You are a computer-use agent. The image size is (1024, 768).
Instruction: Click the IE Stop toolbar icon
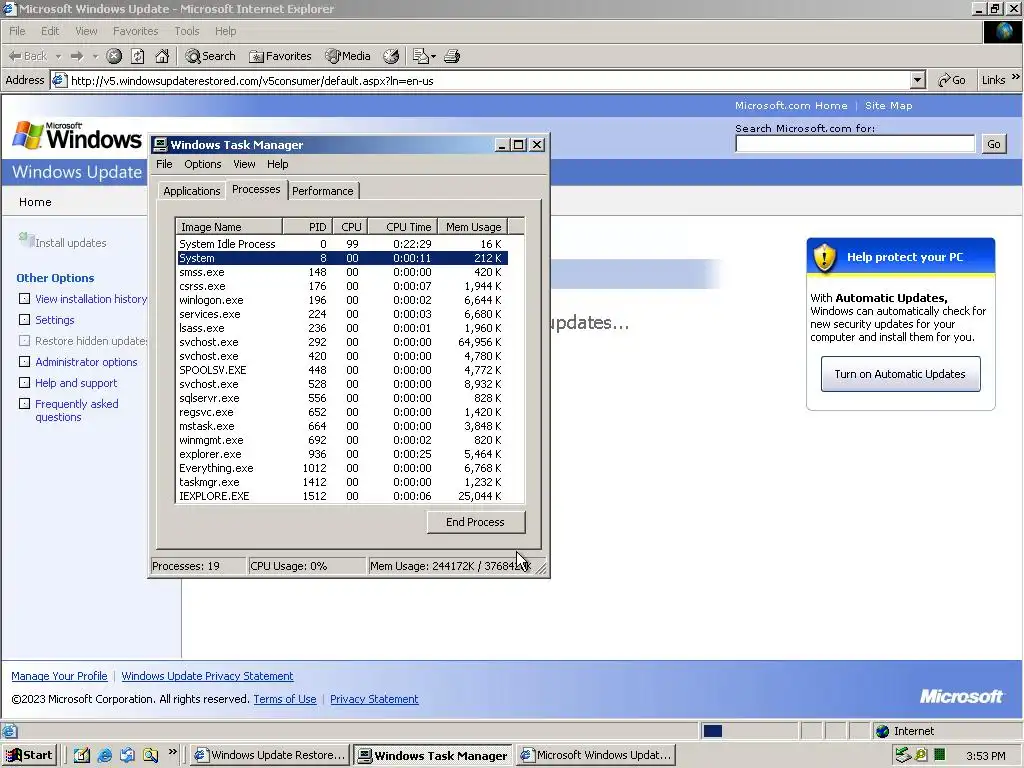114,56
